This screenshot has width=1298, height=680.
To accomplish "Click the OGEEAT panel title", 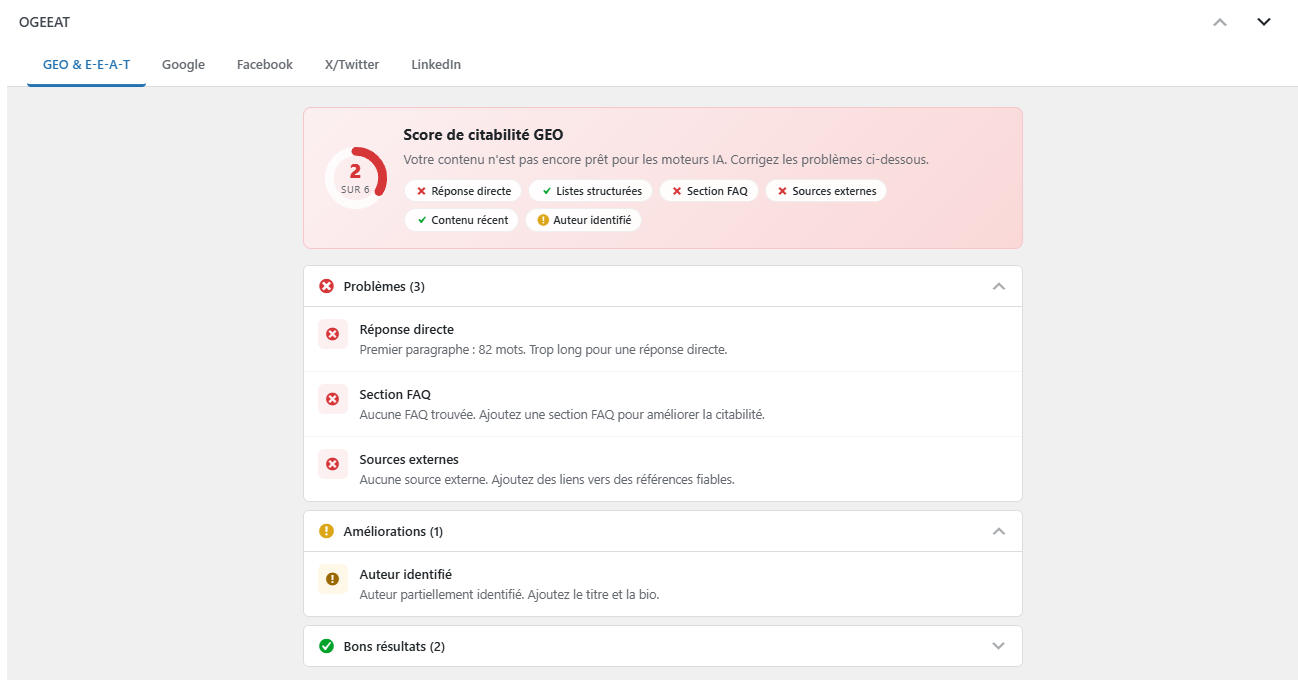I will tap(44, 21).
